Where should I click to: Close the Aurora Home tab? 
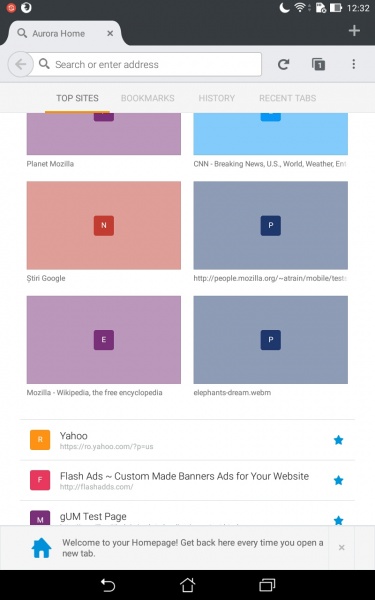click(110, 34)
